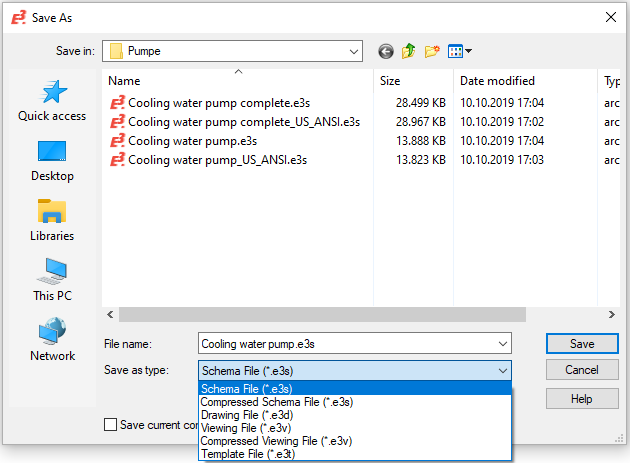Image resolution: width=630 pixels, height=463 pixels.
Task: Go up one folder level
Action: pyautogui.click(x=409, y=51)
